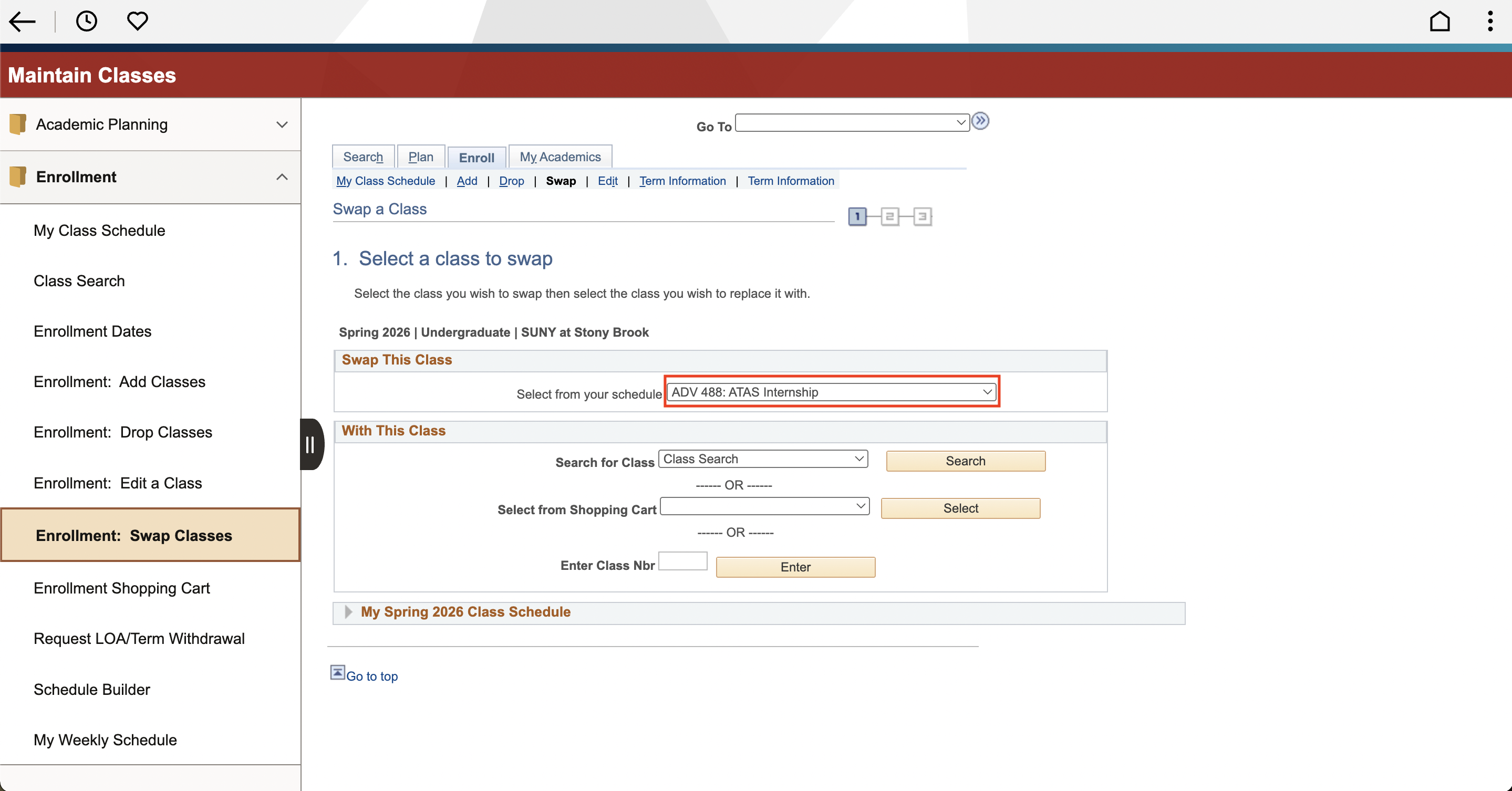Viewport: 1512px width, 791px height.
Task: Click the Academic Planning folder icon
Action: pos(18,124)
